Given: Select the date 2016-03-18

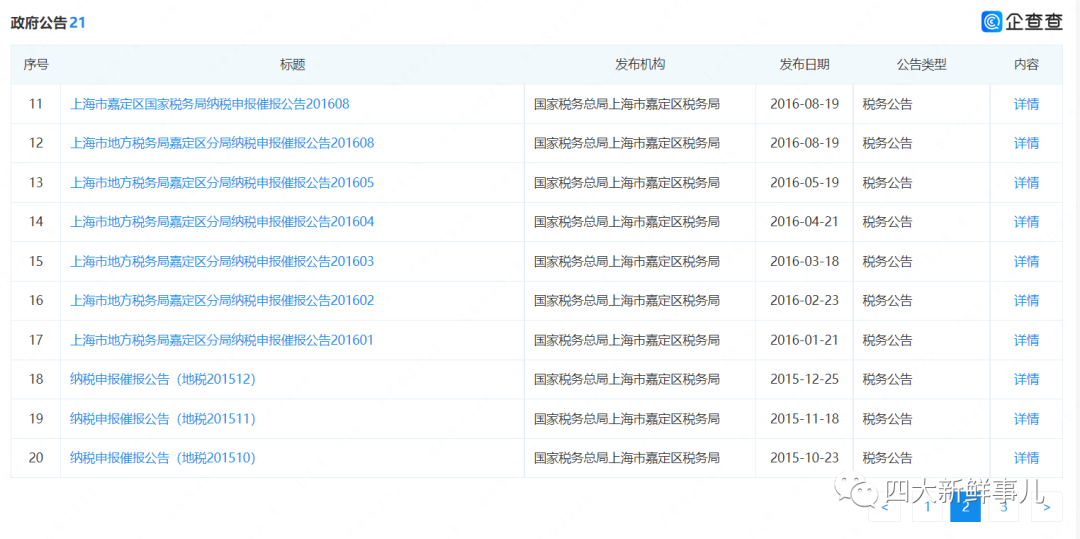Looking at the screenshot, I should [x=804, y=262].
